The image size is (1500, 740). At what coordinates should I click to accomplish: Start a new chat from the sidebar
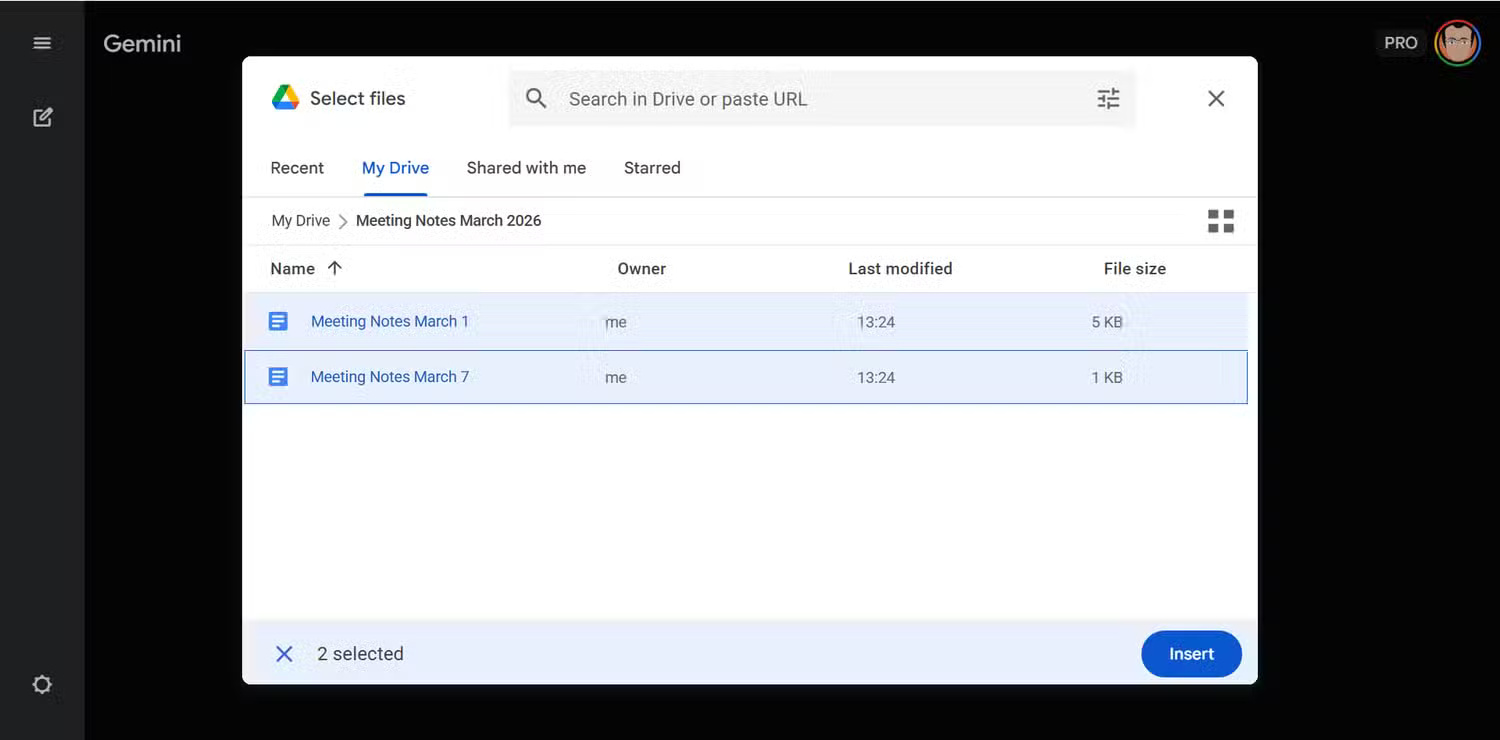(x=42, y=116)
